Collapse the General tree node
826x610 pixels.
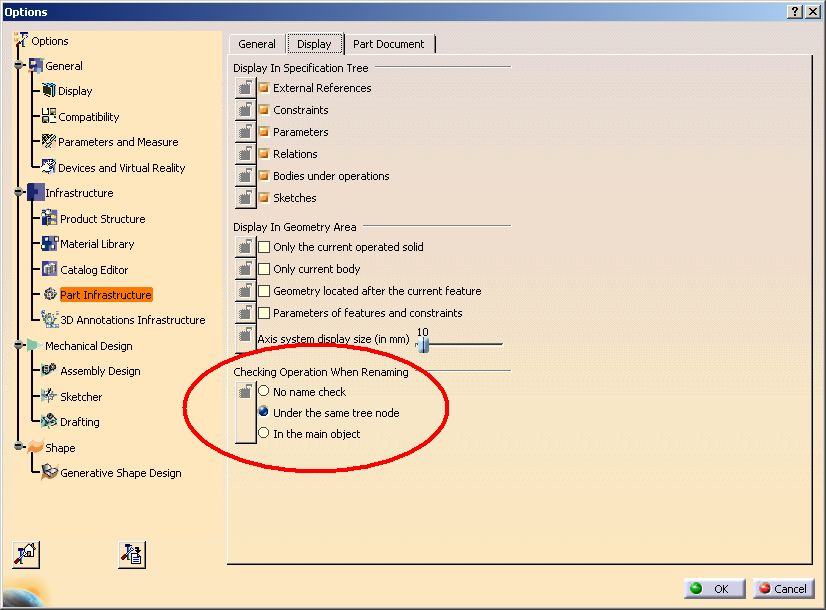pos(19,65)
